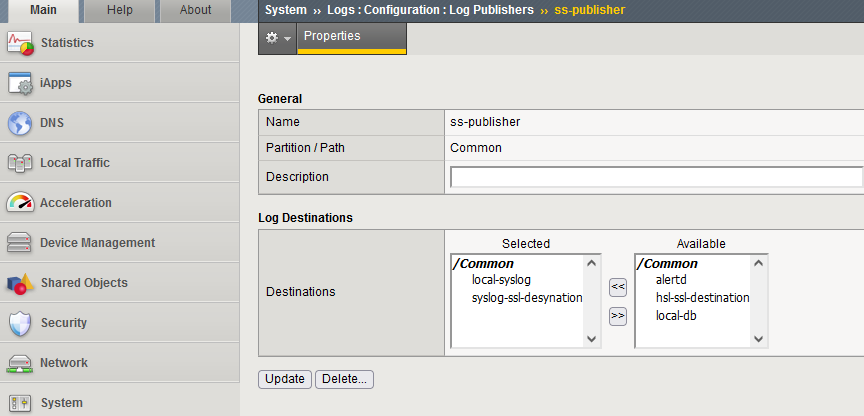Click the Shared Objects icon
The width and height of the screenshot is (864, 416).
(x=20, y=283)
